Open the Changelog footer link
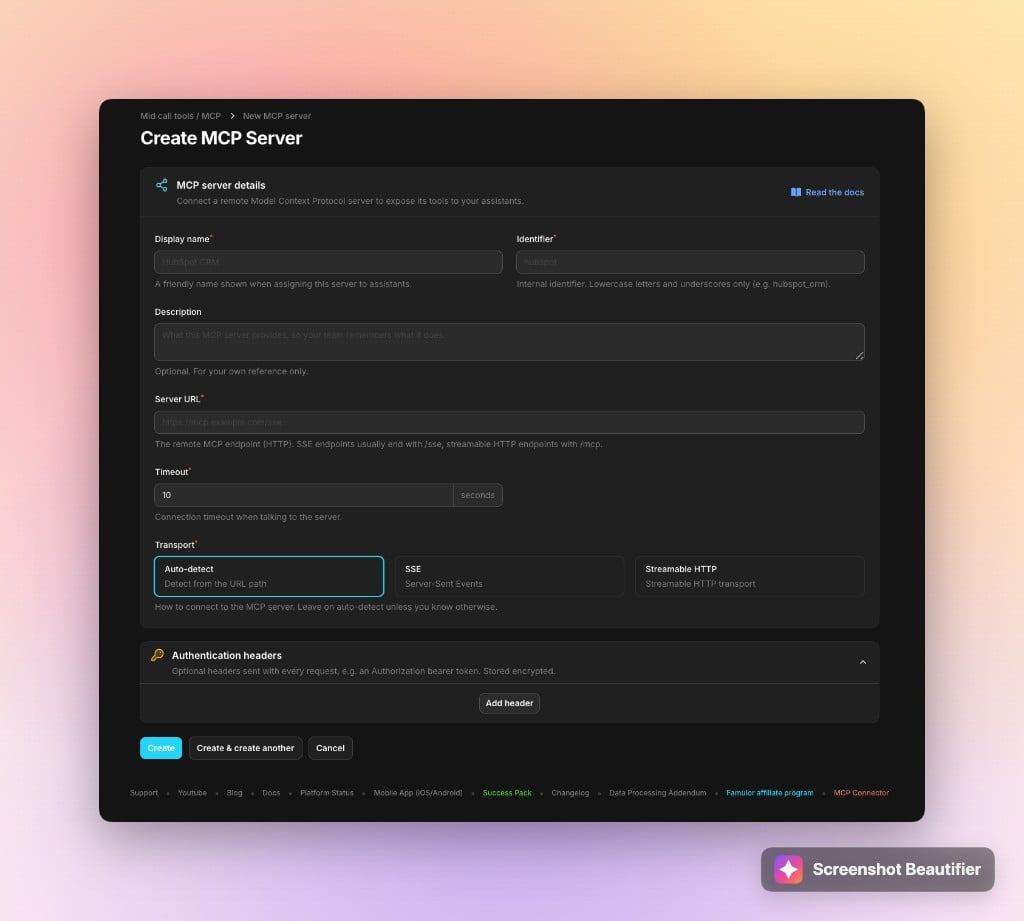 coord(570,793)
